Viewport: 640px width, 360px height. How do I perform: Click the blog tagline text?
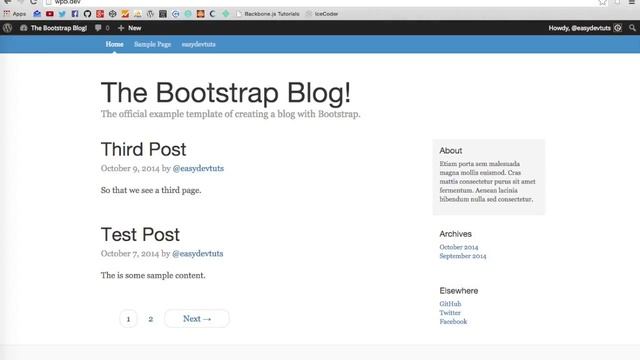point(231,114)
